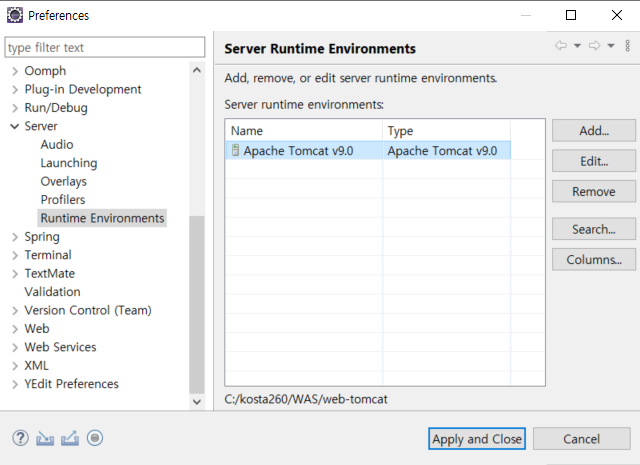Click the Cancel button
Viewport: 640px width, 465px height.
coord(582,439)
